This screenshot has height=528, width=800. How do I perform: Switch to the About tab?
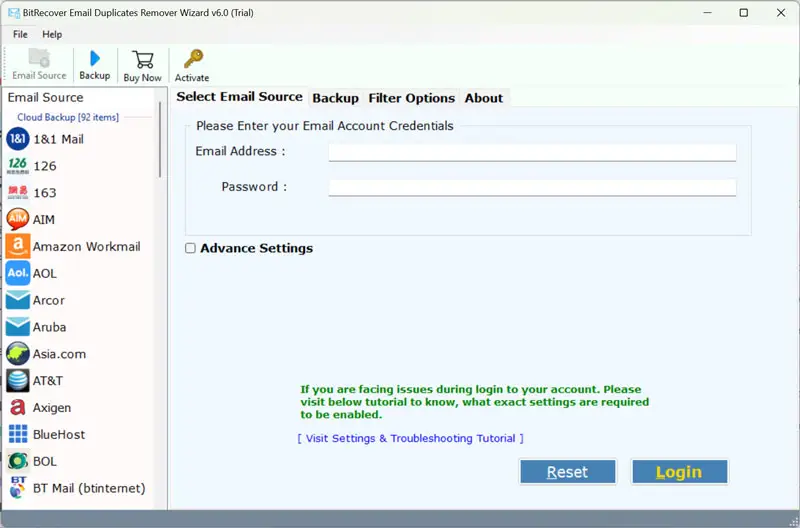pos(484,98)
